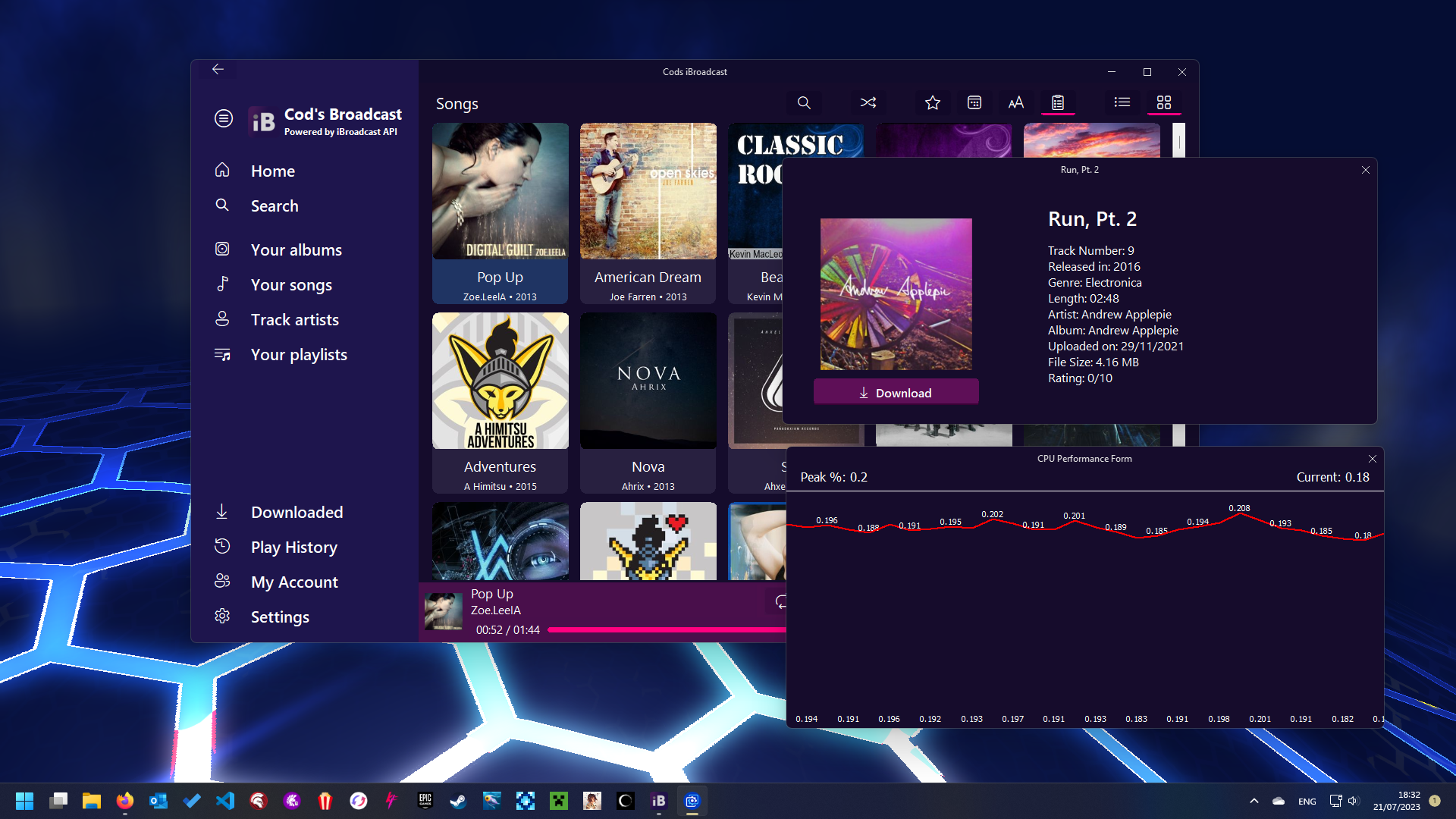Open Track artists
1456x819 pixels.
click(295, 319)
